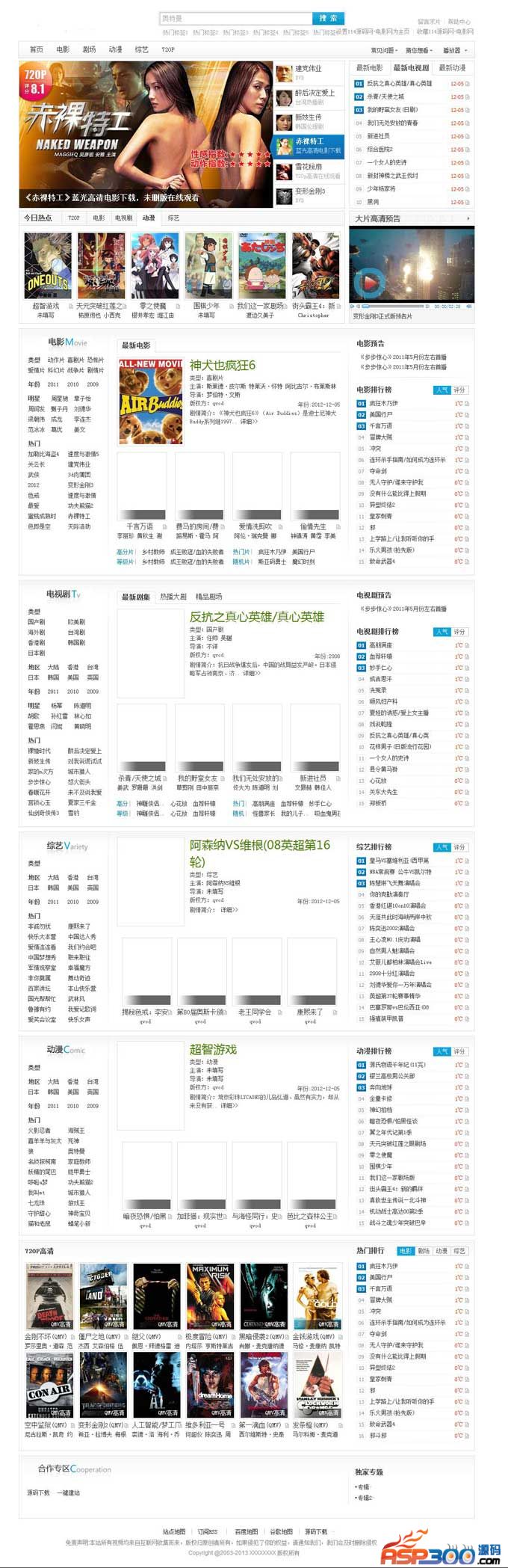Switch 电视剧排行榜 to the 评分 tab
Image resolution: width=508 pixels, height=1568 pixels.
coord(459,631)
